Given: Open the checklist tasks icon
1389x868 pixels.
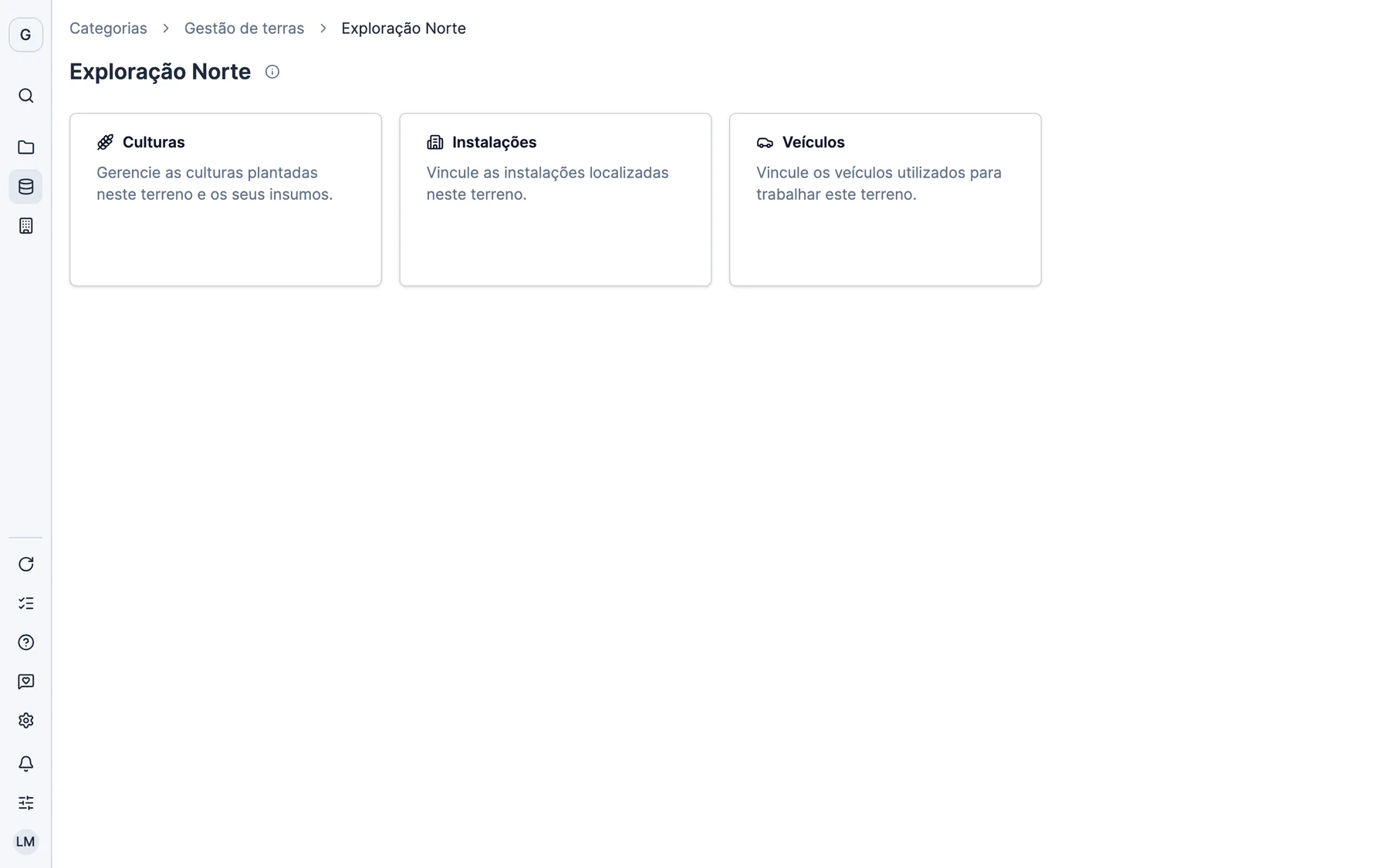Looking at the screenshot, I should [x=25, y=603].
